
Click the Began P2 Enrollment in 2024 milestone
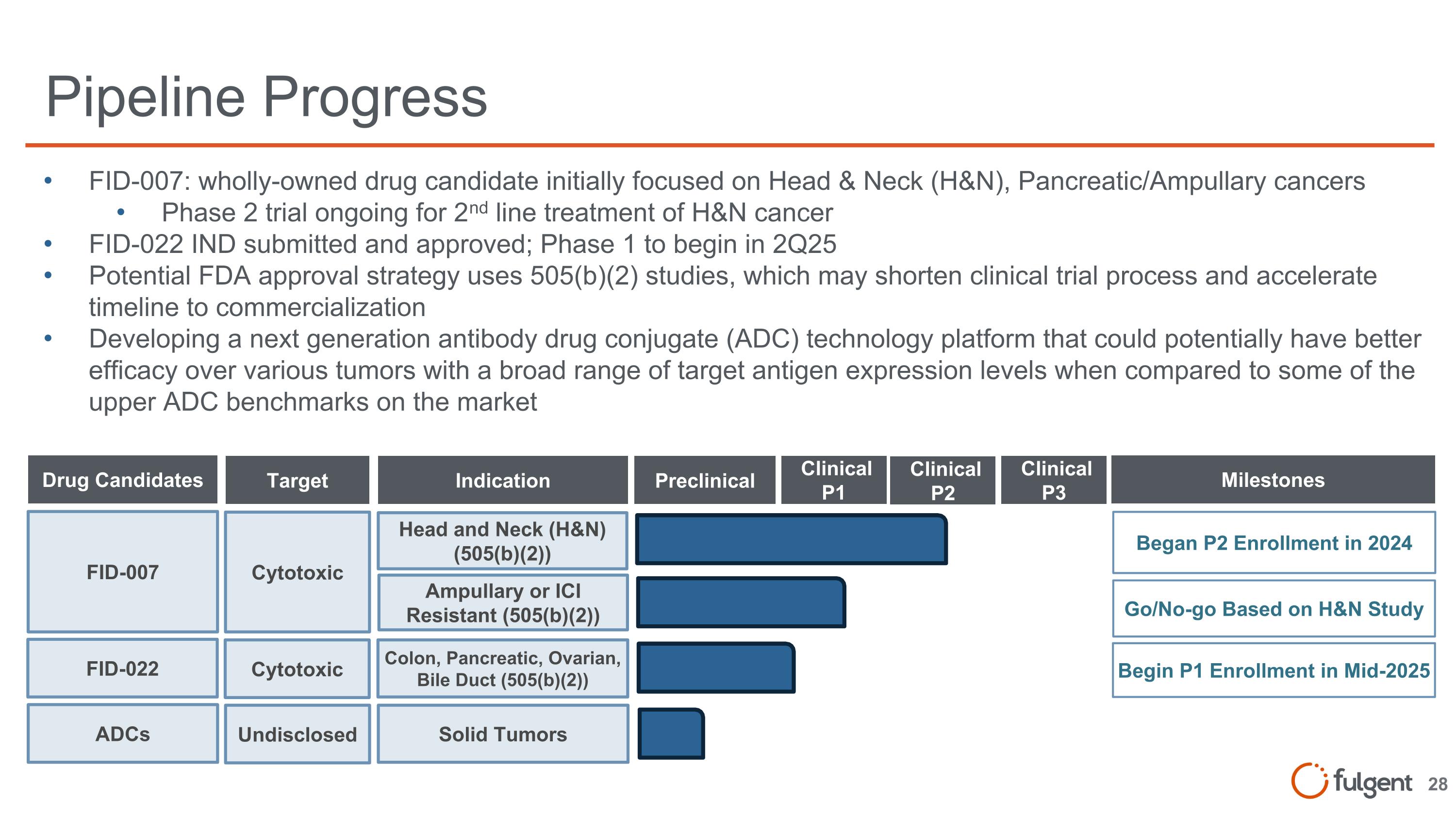pos(1274,543)
